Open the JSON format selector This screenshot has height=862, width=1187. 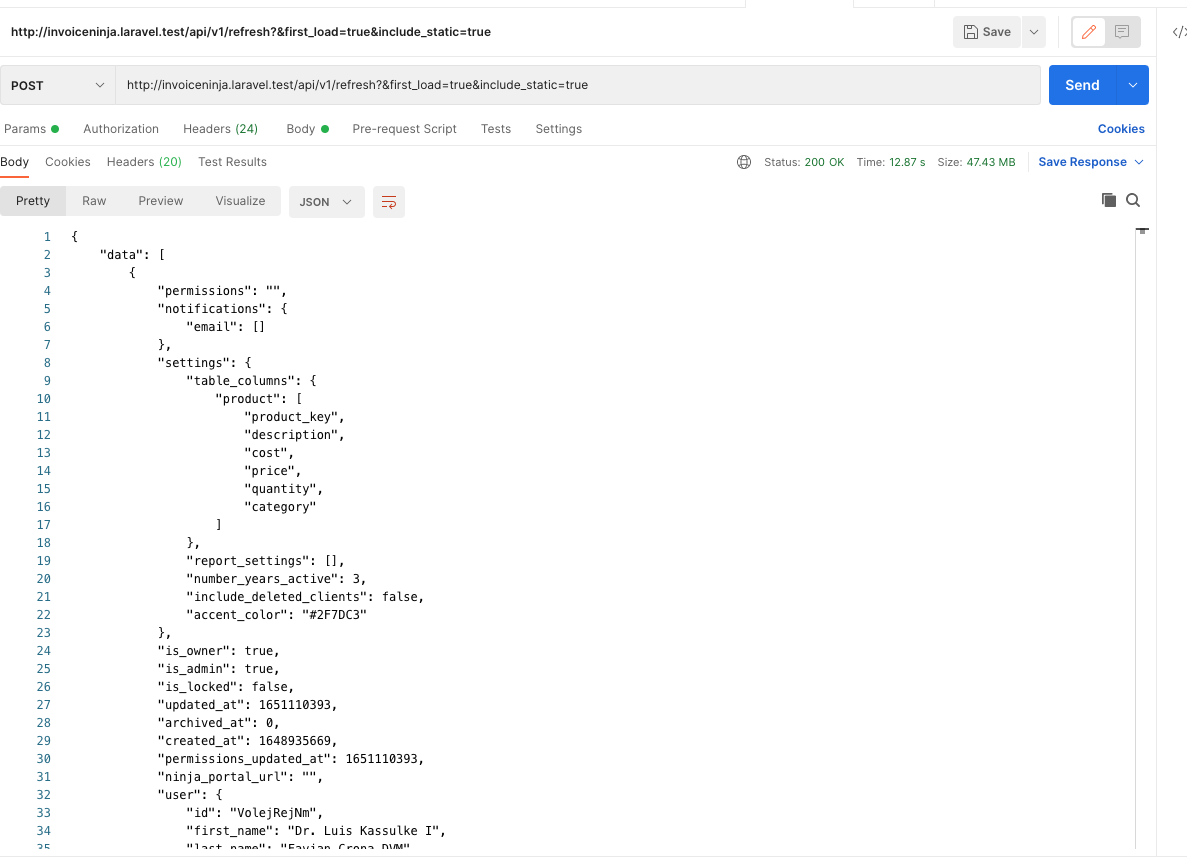tap(326, 201)
